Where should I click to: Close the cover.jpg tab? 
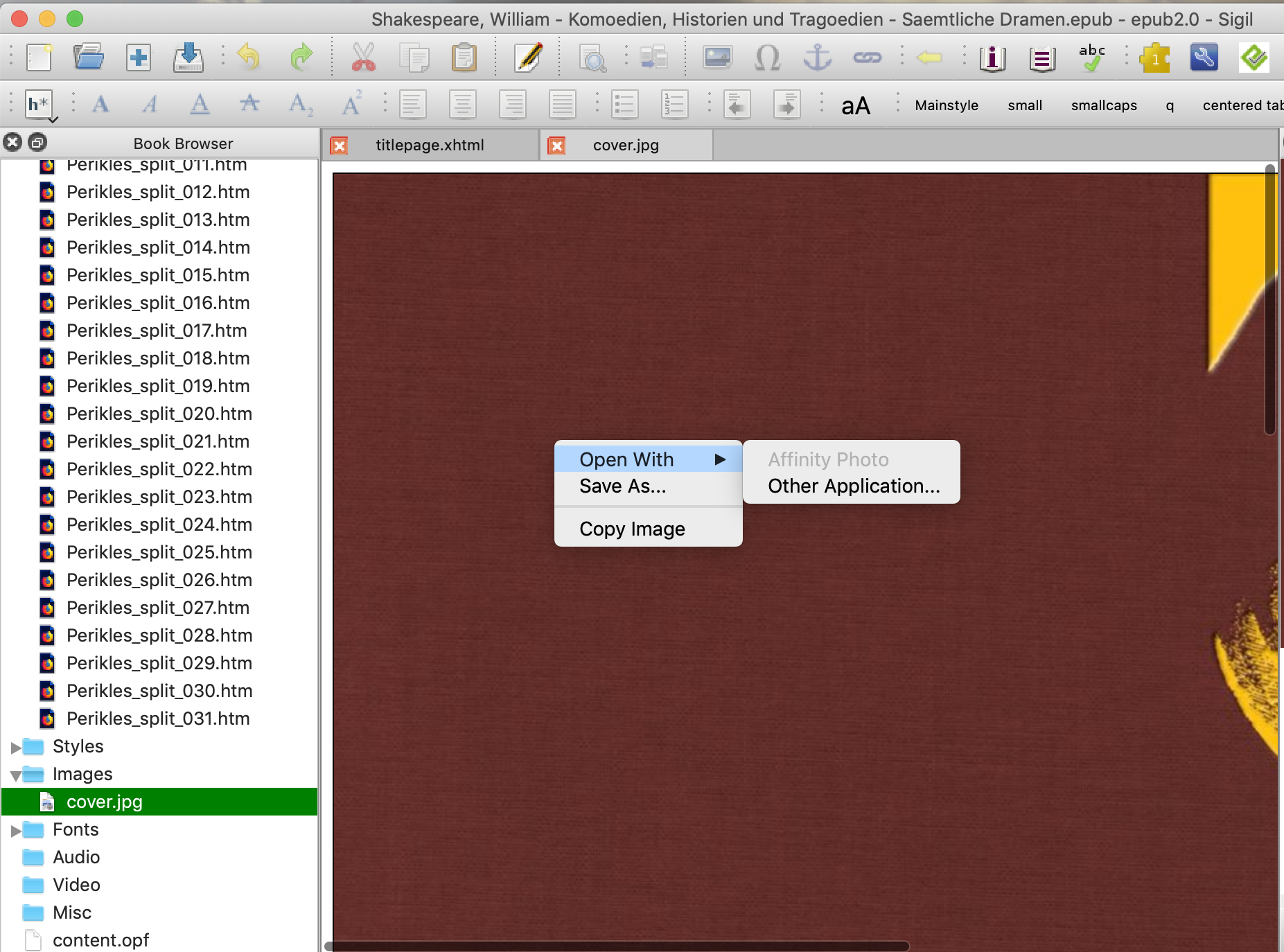[556, 146]
